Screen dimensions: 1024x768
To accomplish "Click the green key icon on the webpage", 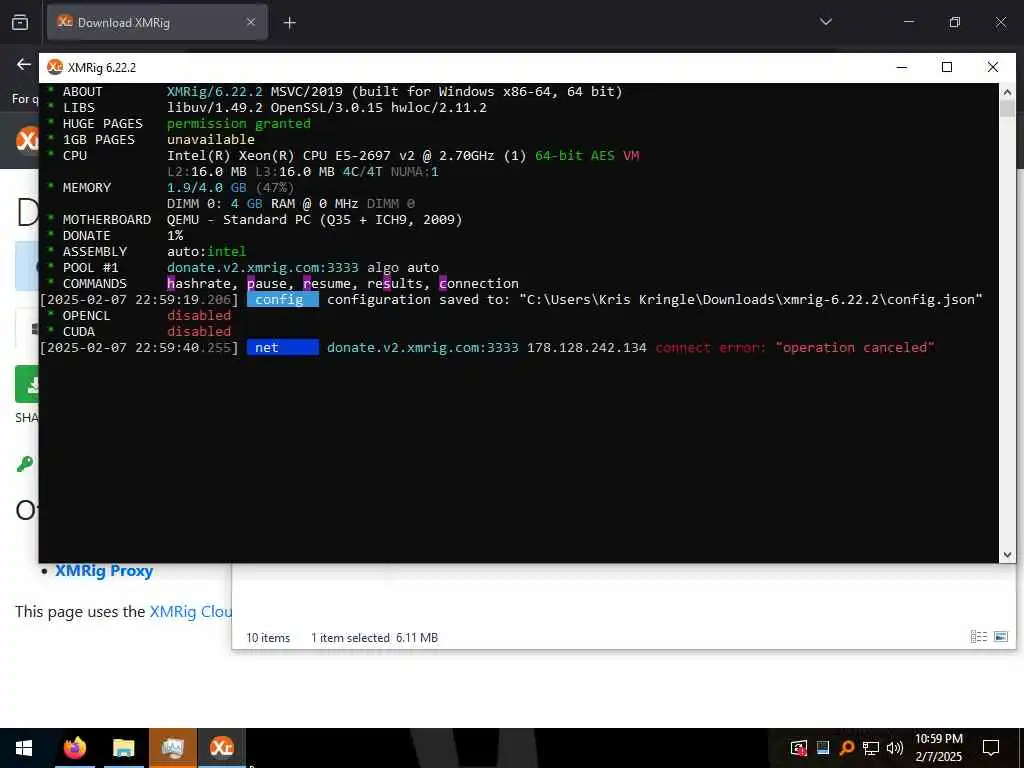I will click(25, 464).
